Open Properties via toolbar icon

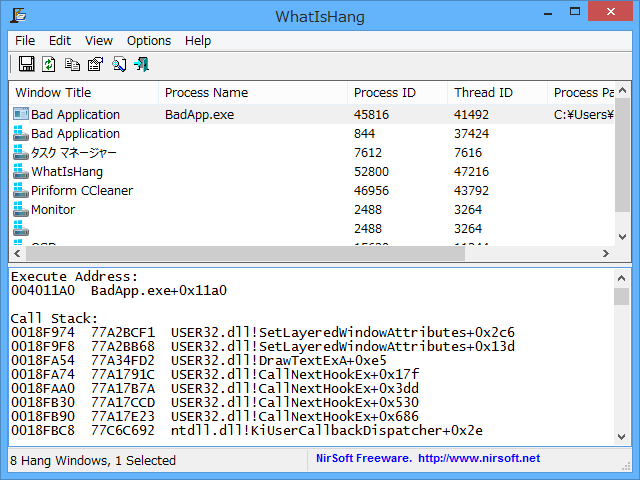[96, 64]
